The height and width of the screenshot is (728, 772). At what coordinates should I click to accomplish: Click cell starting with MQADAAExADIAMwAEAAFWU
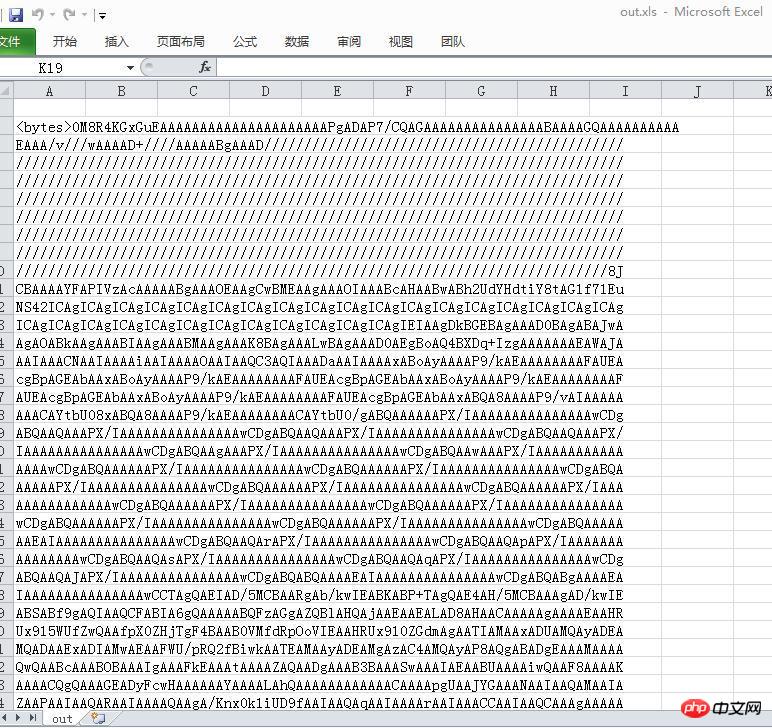pos(319,649)
